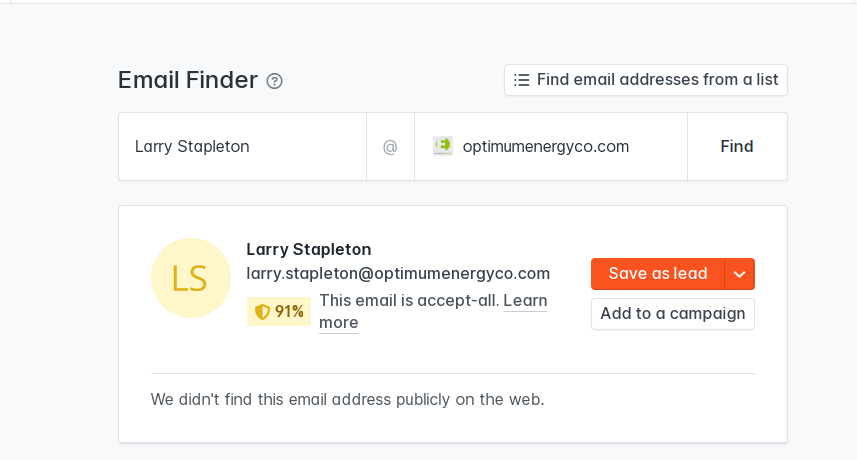Viewport: 857px width, 460px height.
Task: Open Find email addresses from a list
Action: coord(657,80)
